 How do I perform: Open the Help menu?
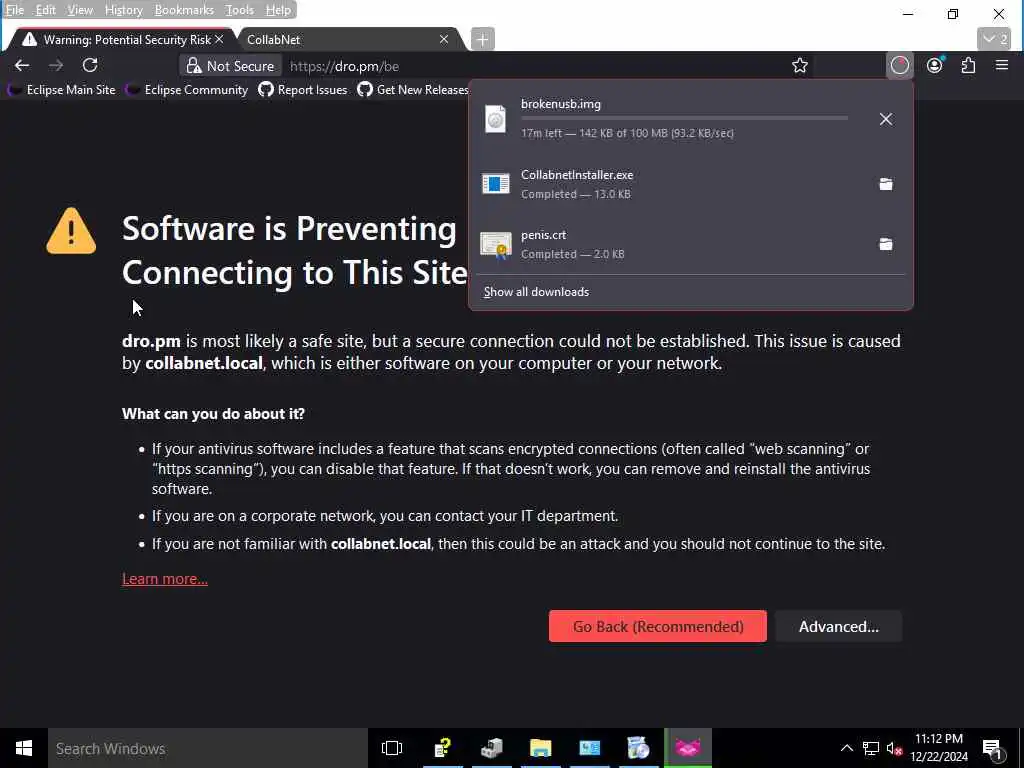pyautogui.click(x=278, y=10)
